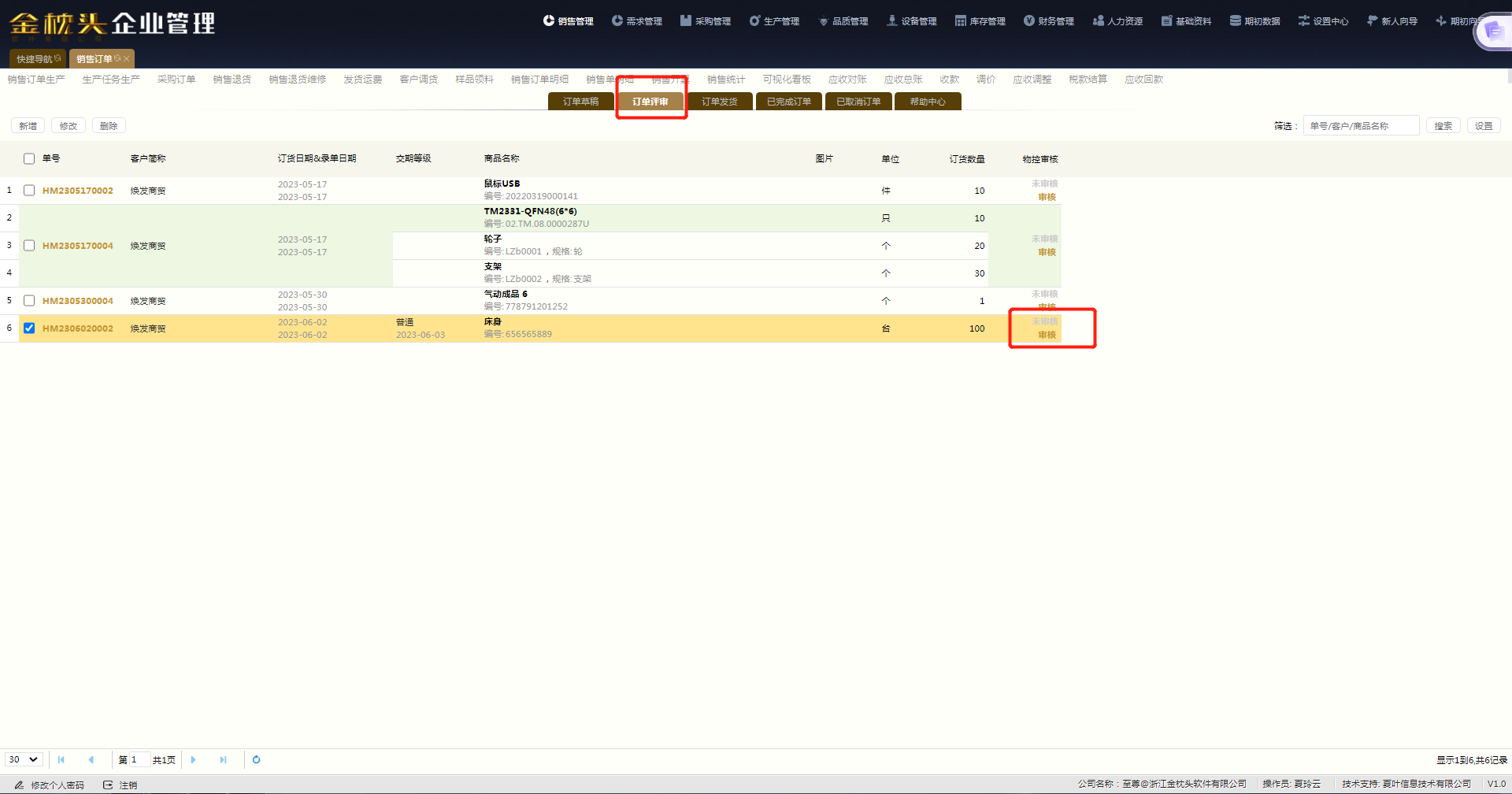The height and width of the screenshot is (794, 1512).
Task: Open the 品质管理 module icon
Action: click(x=824, y=20)
